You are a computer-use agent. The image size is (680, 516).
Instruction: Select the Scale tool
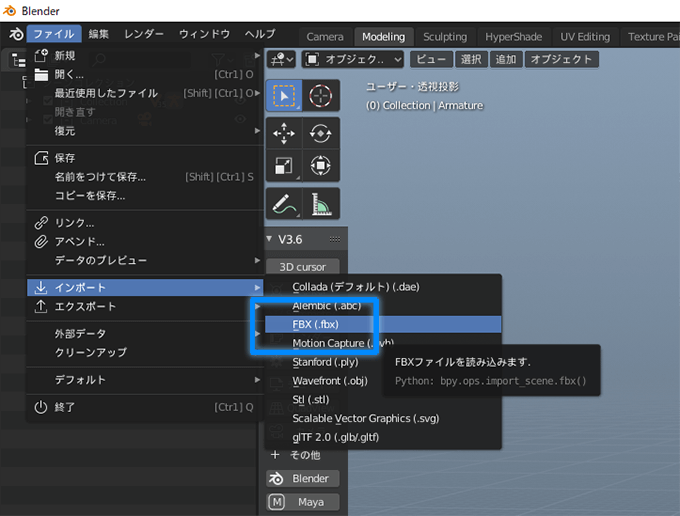(x=284, y=166)
